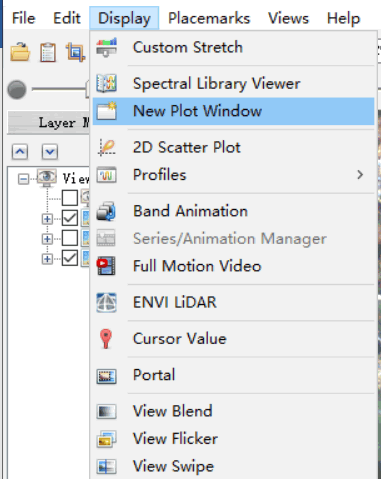
Task: Open the Portal icon entry
Action: [106, 376]
